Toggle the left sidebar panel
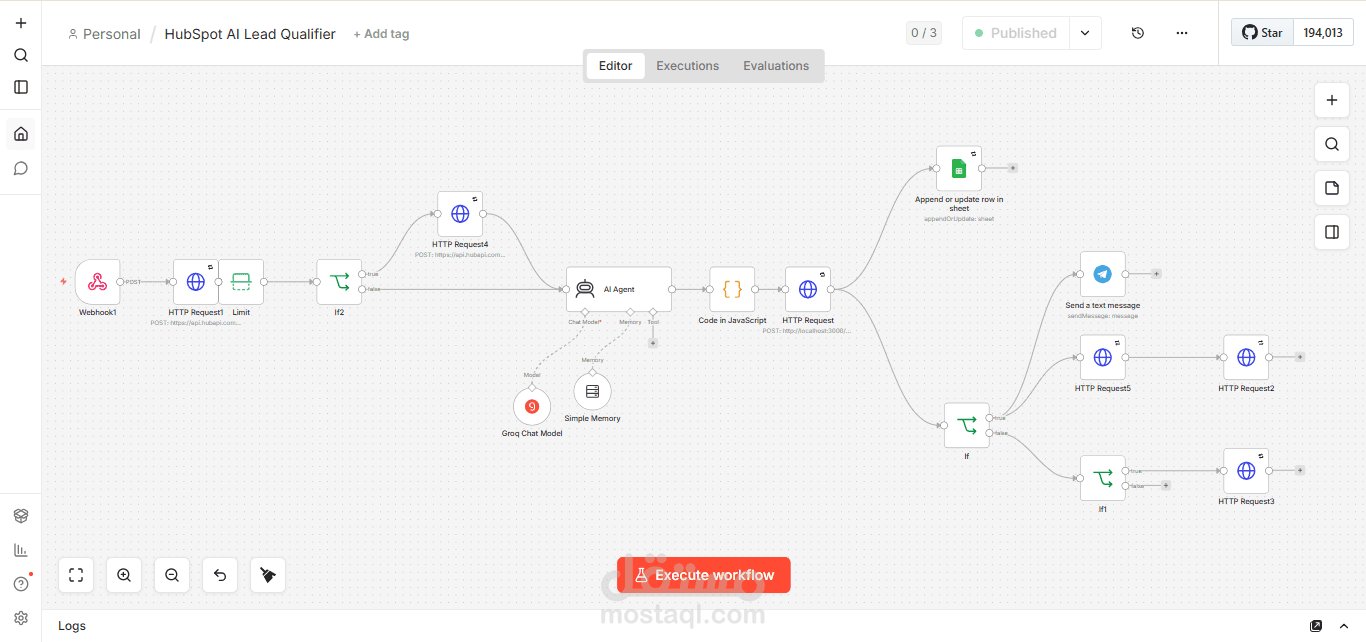Viewport: 1366px width, 642px height. 21,87
